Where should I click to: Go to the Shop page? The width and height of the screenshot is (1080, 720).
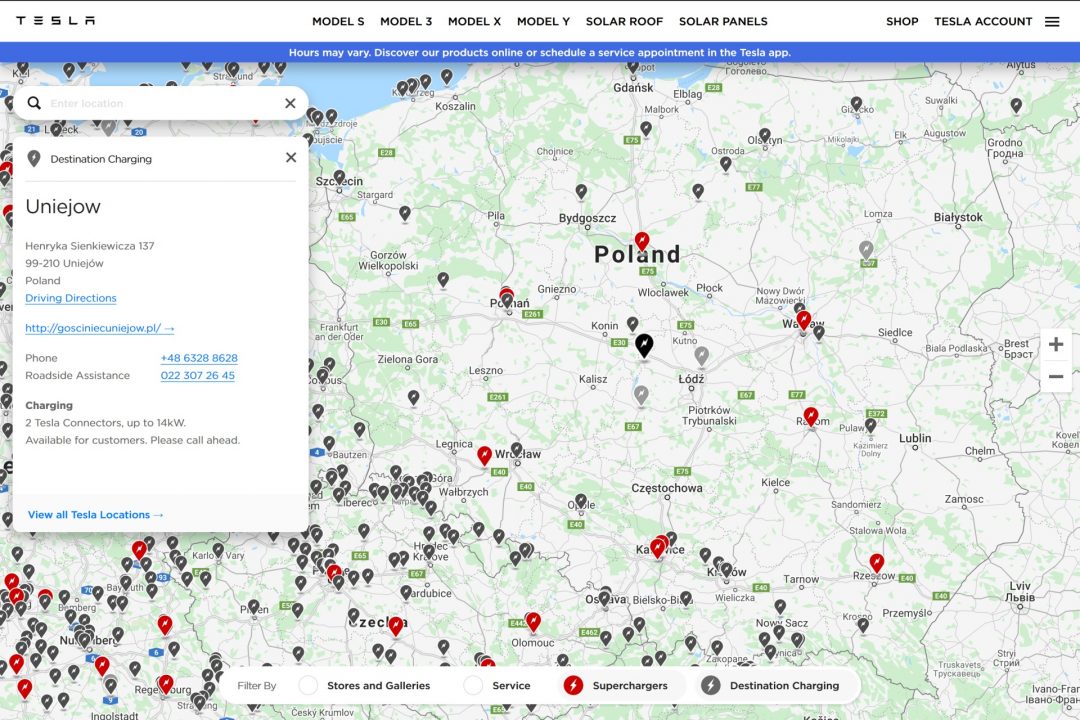point(902,21)
